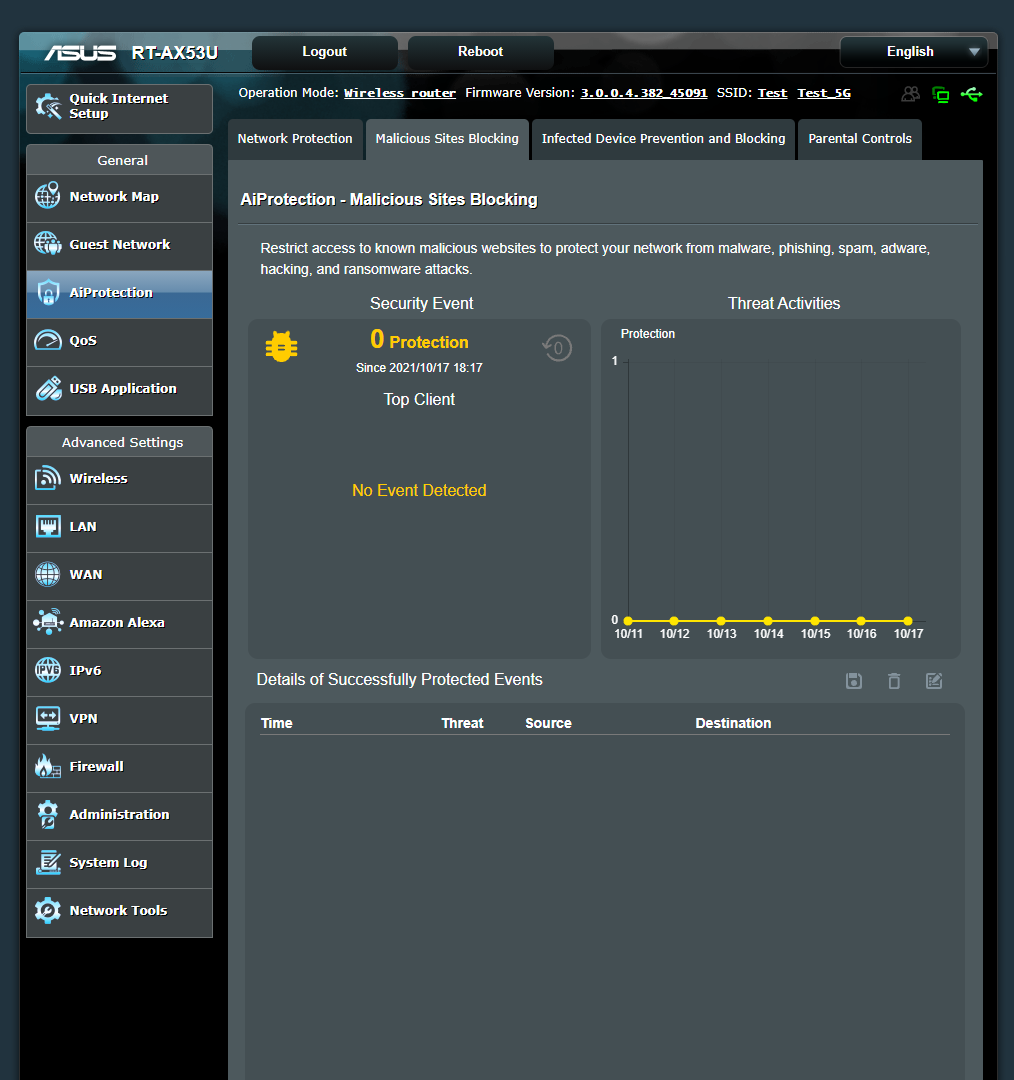Click the WAN globe icon

coord(48,574)
